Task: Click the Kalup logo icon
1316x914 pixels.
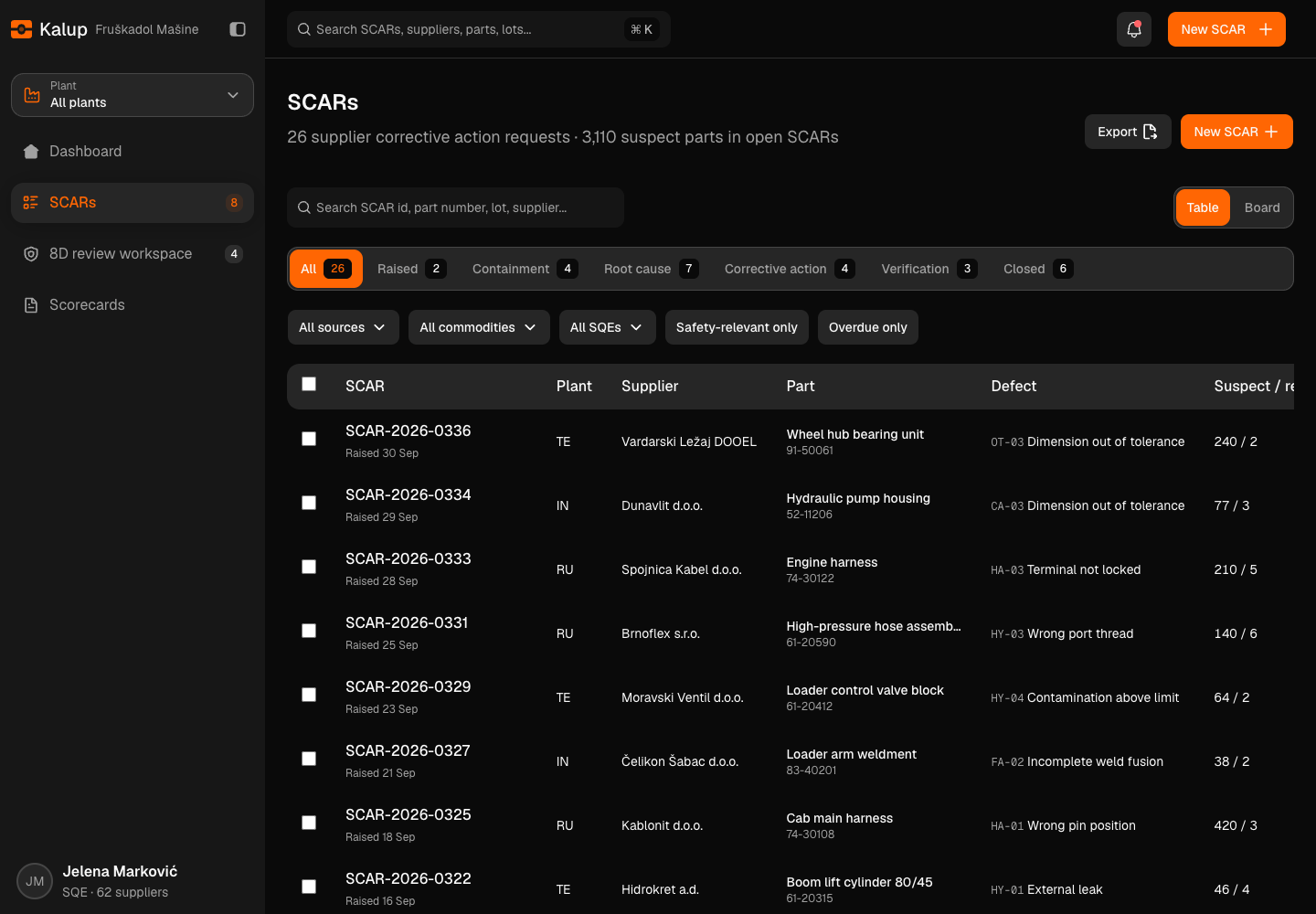Action: click(22, 29)
